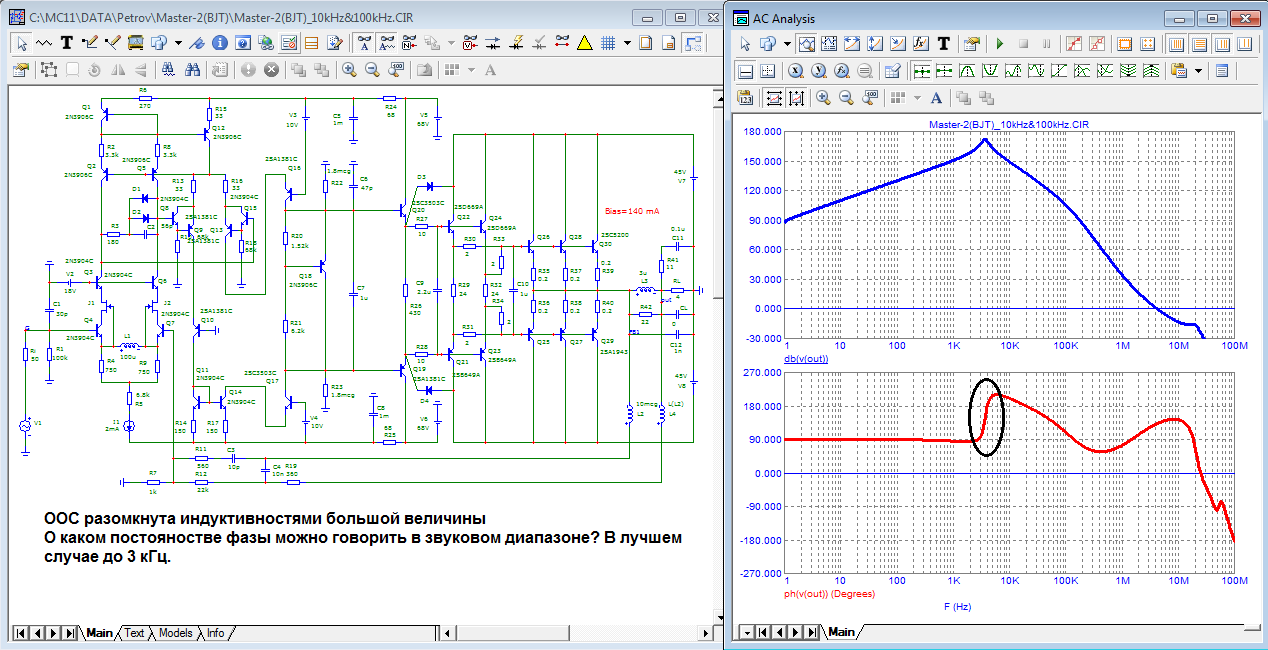This screenshot has width=1268, height=650.
Task: Click the green Run analysis play button
Action: pyautogui.click(x=999, y=44)
